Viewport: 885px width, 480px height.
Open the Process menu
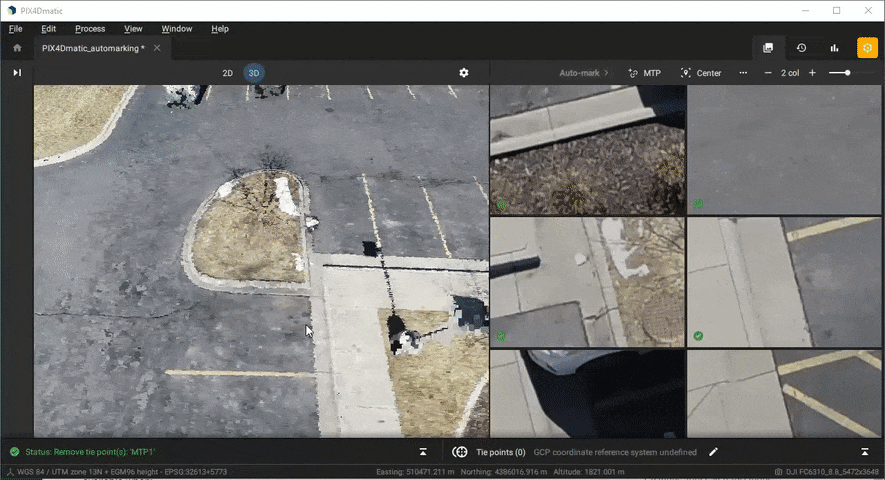tap(90, 29)
